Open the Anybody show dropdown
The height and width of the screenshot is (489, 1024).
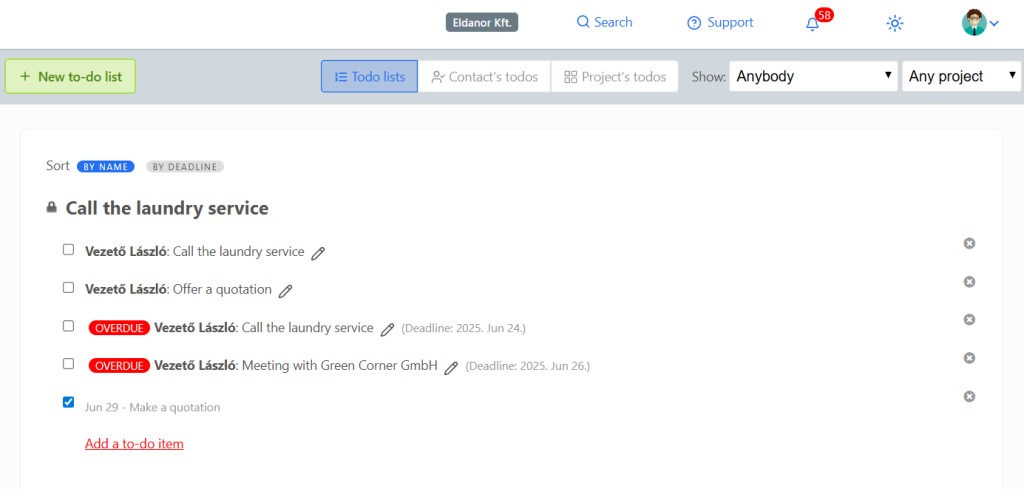coord(814,76)
